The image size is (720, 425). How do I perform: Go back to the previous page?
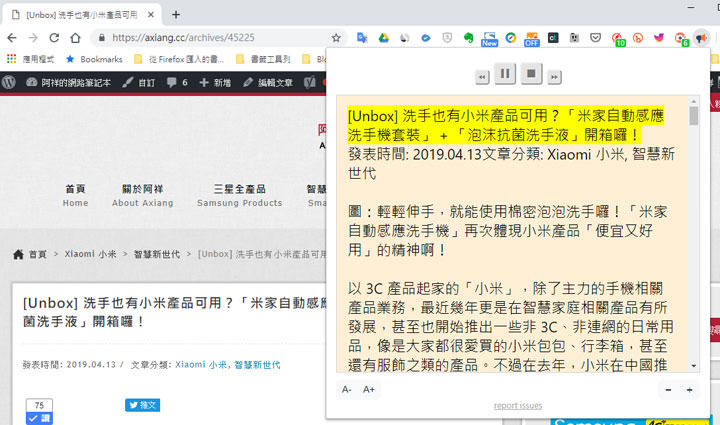(12, 38)
